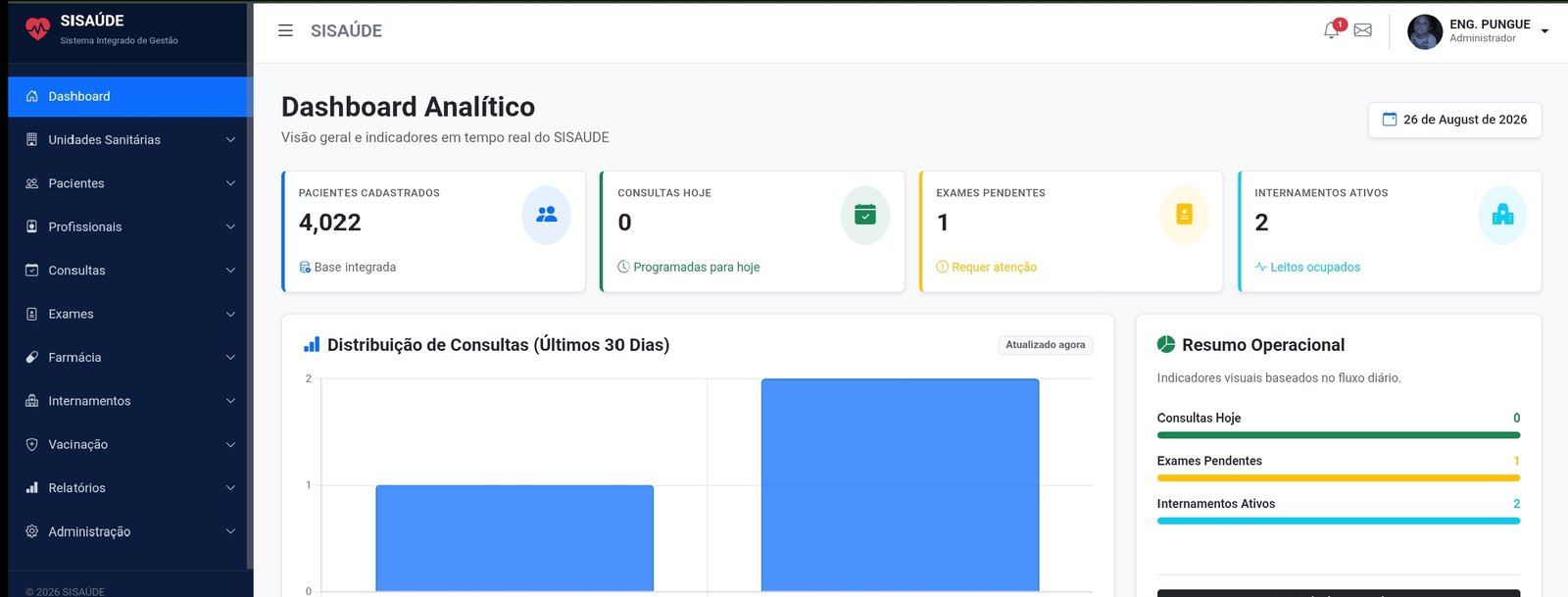Click the Profissionais badge icon
The image size is (1568, 597).
(x=31, y=226)
